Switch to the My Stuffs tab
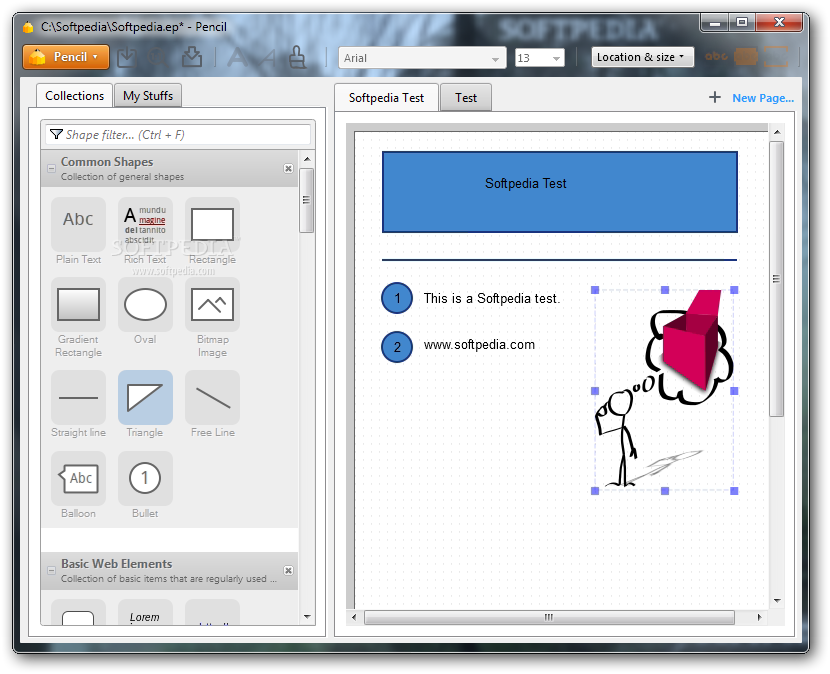The height and width of the screenshot is (674, 830). click(148, 96)
